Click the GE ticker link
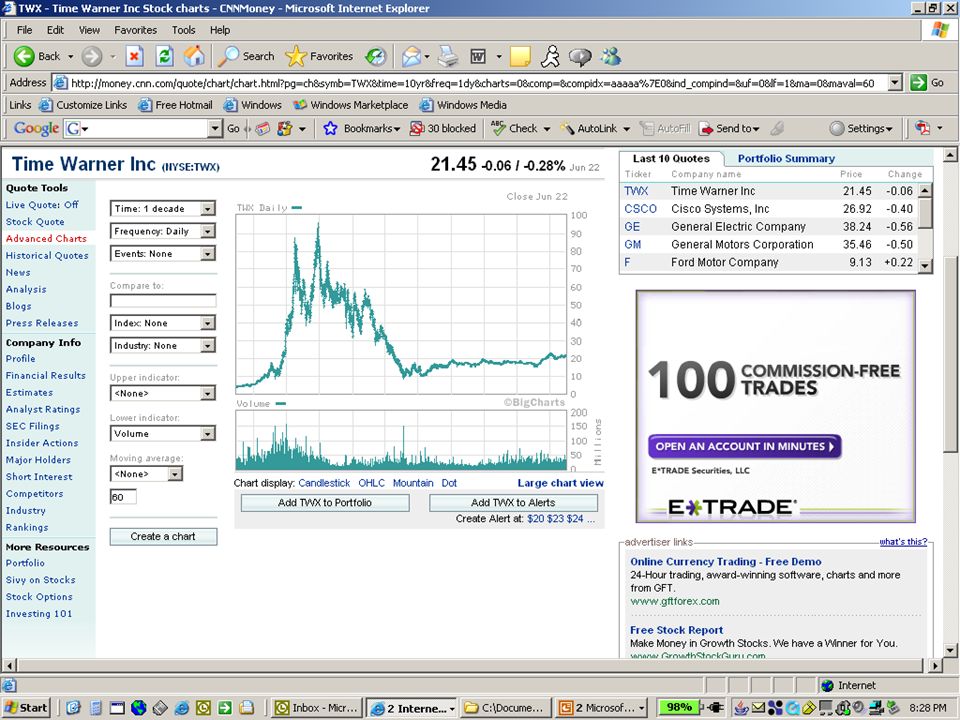Screen dimensions: 960x720 632,227
